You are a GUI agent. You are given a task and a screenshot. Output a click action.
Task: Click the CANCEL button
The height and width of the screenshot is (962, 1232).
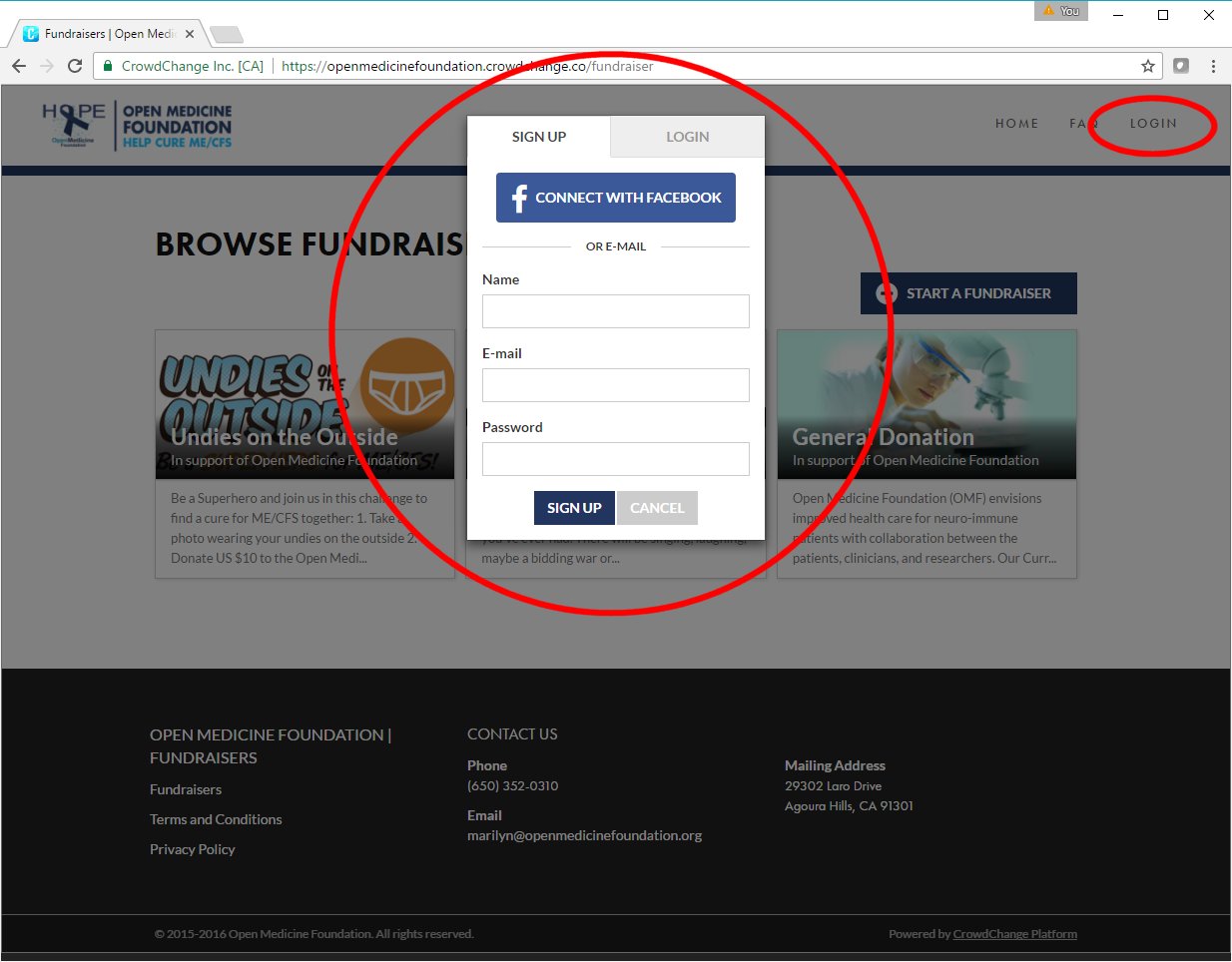[x=657, y=508]
